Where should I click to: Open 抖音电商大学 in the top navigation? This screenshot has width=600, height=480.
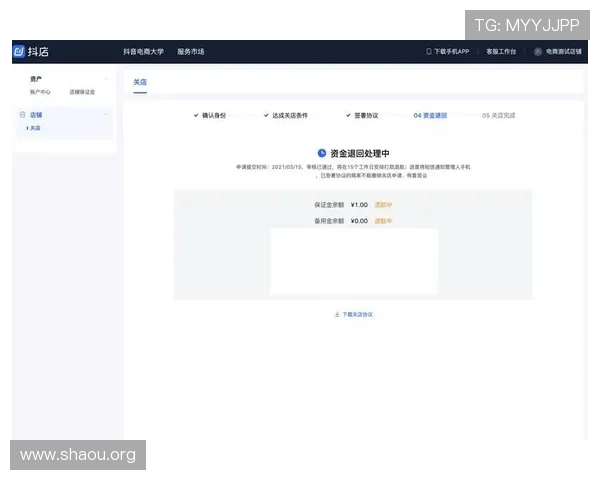[143, 51]
